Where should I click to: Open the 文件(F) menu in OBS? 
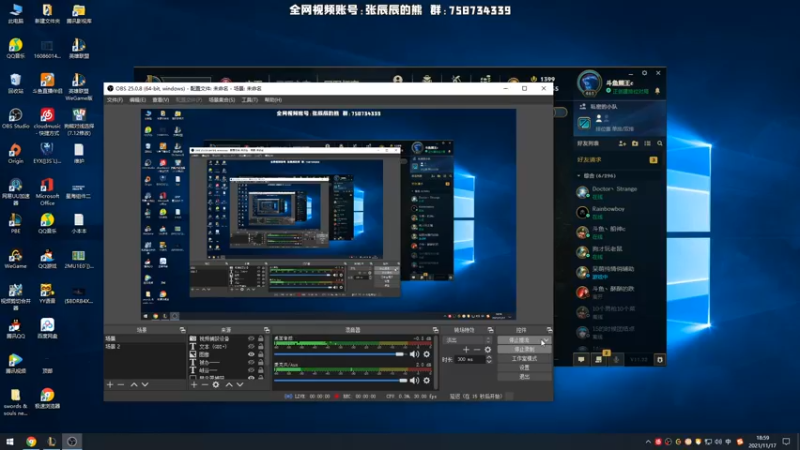pos(115,100)
